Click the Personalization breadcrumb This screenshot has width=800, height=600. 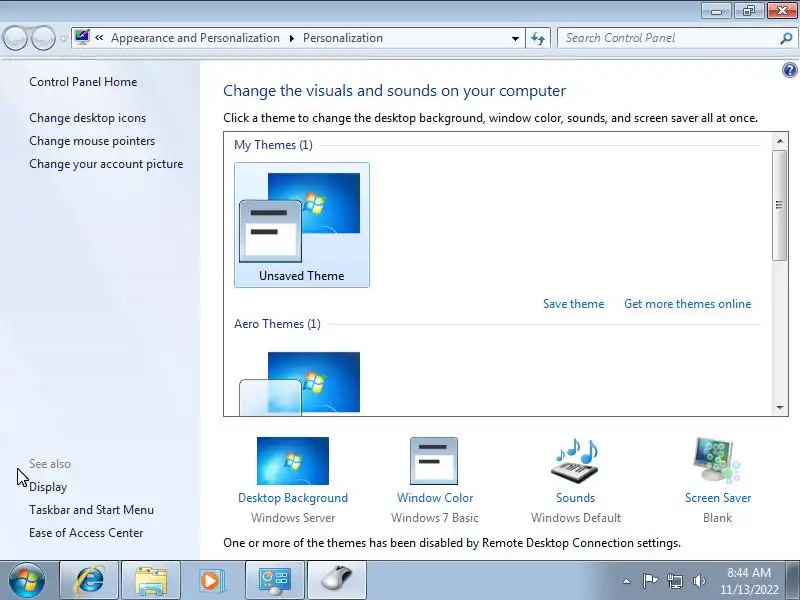click(x=343, y=38)
